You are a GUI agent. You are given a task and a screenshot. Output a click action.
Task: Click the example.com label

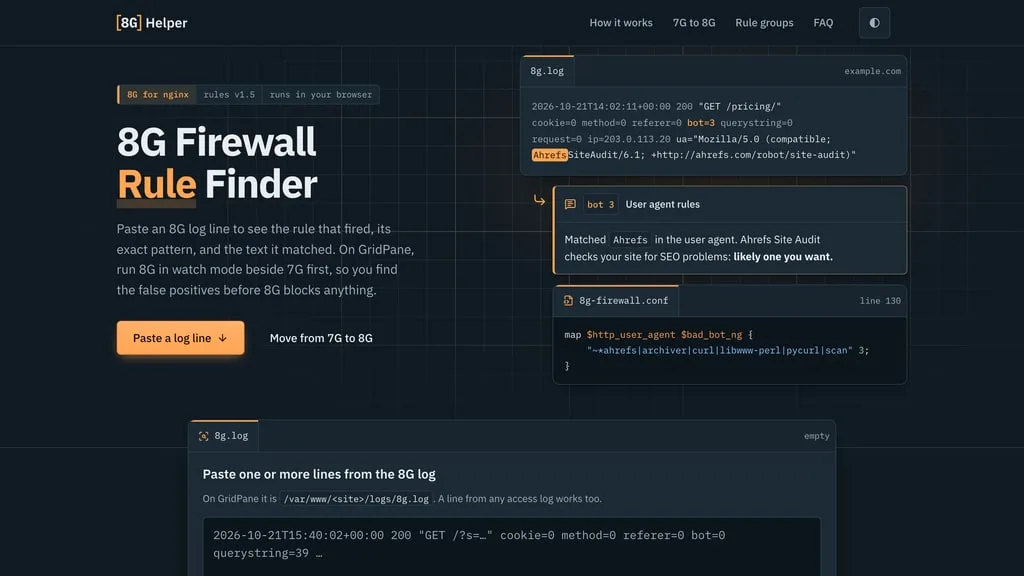[872, 71]
